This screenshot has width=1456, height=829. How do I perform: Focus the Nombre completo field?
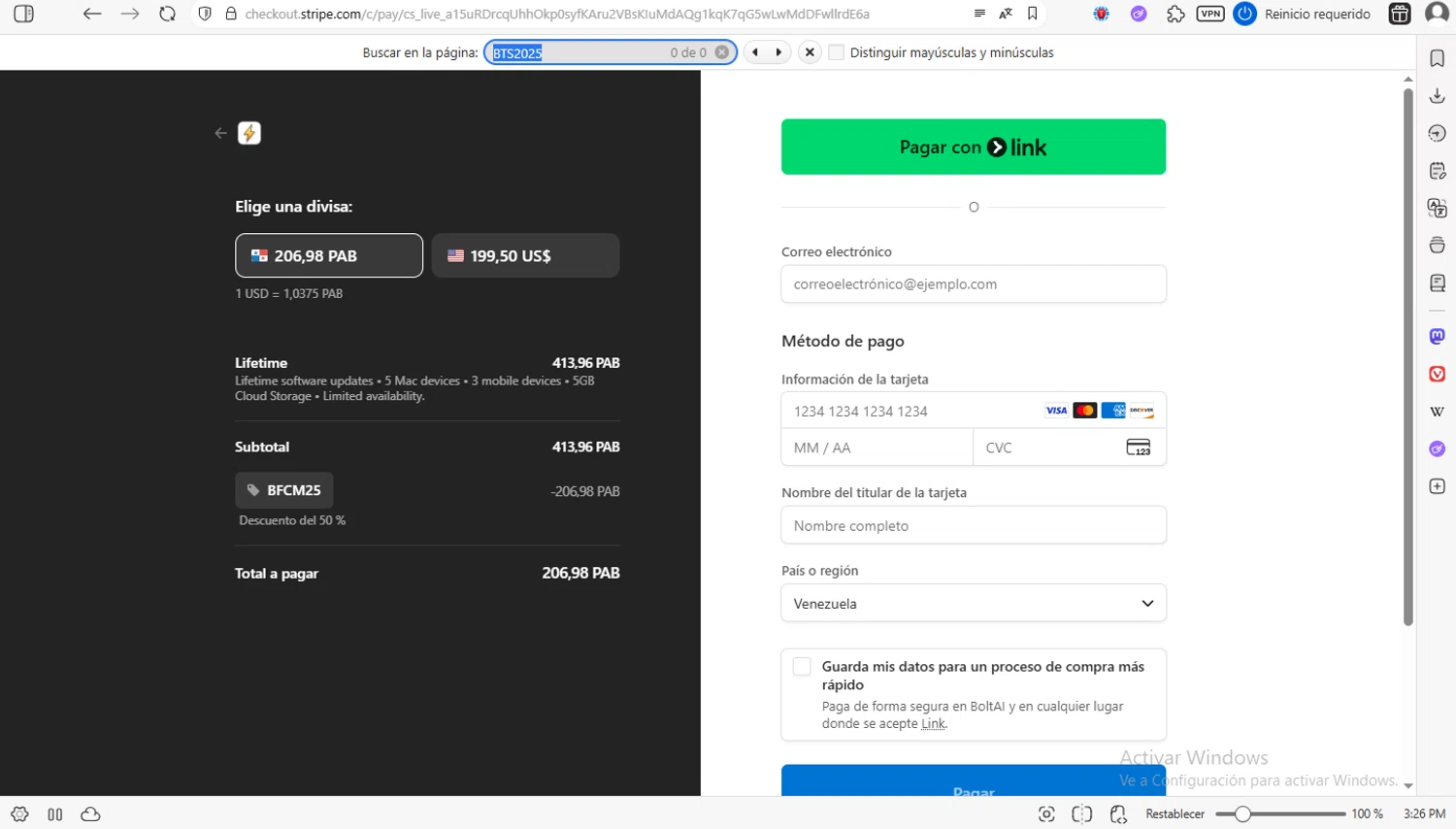tap(974, 525)
